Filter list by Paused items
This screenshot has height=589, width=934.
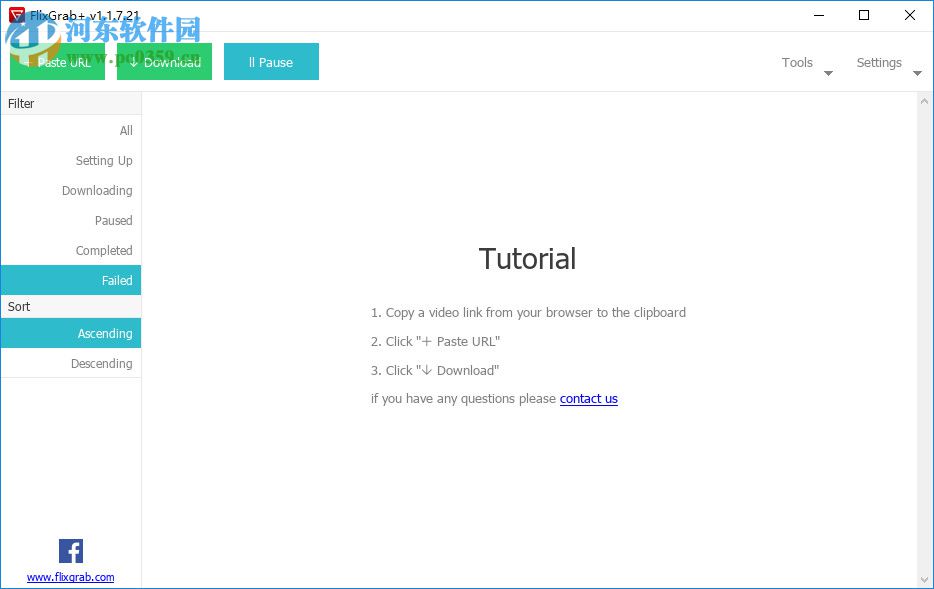click(x=71, y=220)
